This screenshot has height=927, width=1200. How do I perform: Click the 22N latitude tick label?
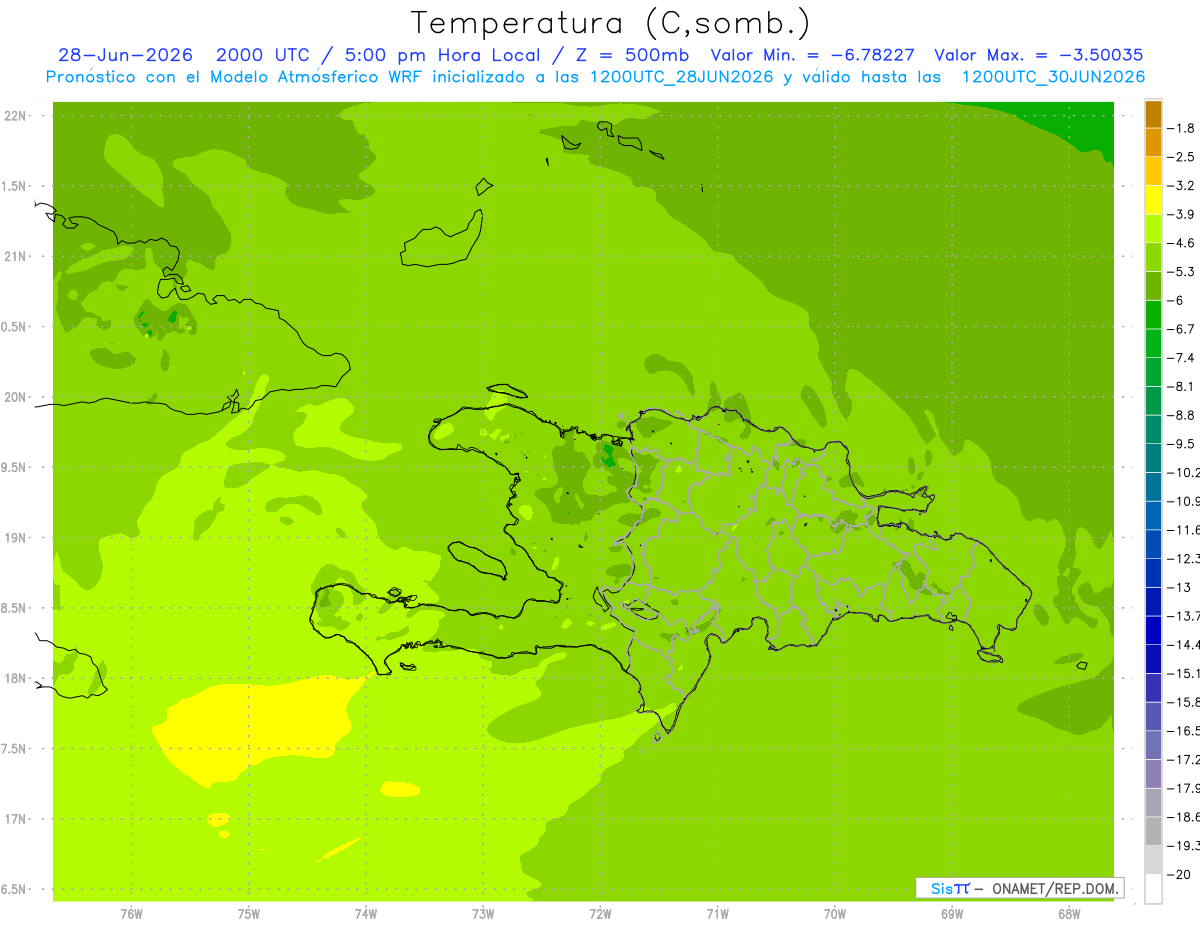(15, 115)
